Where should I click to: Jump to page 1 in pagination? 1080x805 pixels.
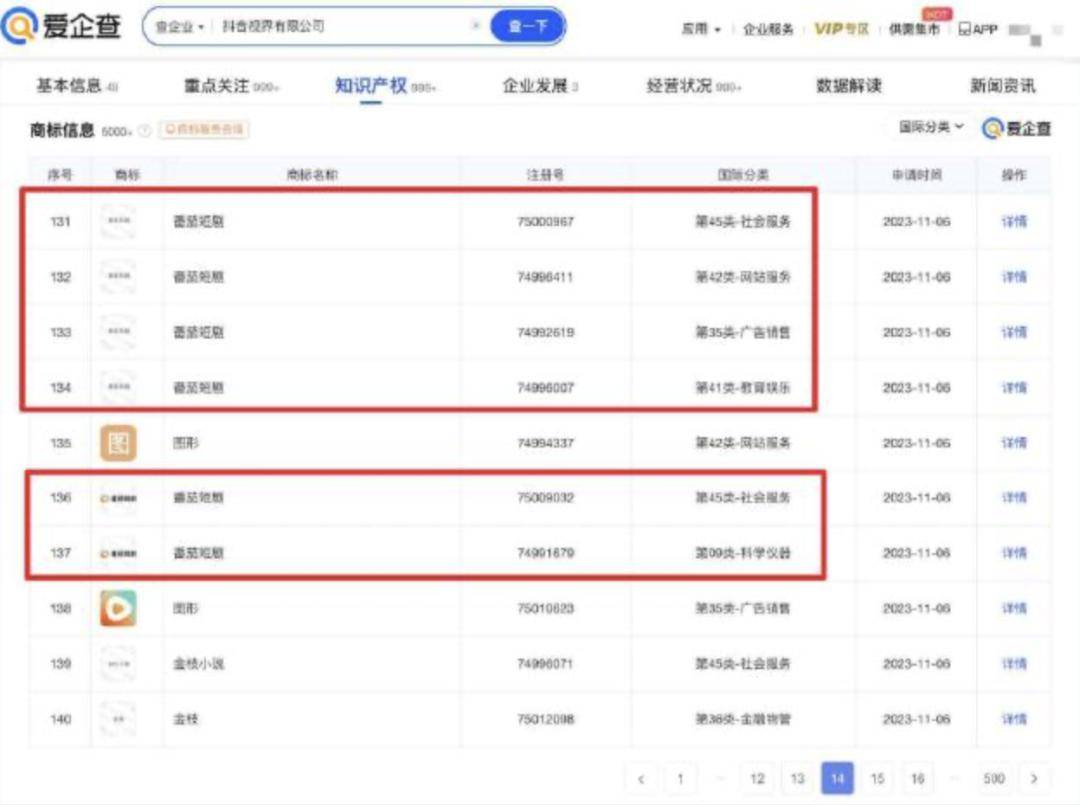[680, 779]
